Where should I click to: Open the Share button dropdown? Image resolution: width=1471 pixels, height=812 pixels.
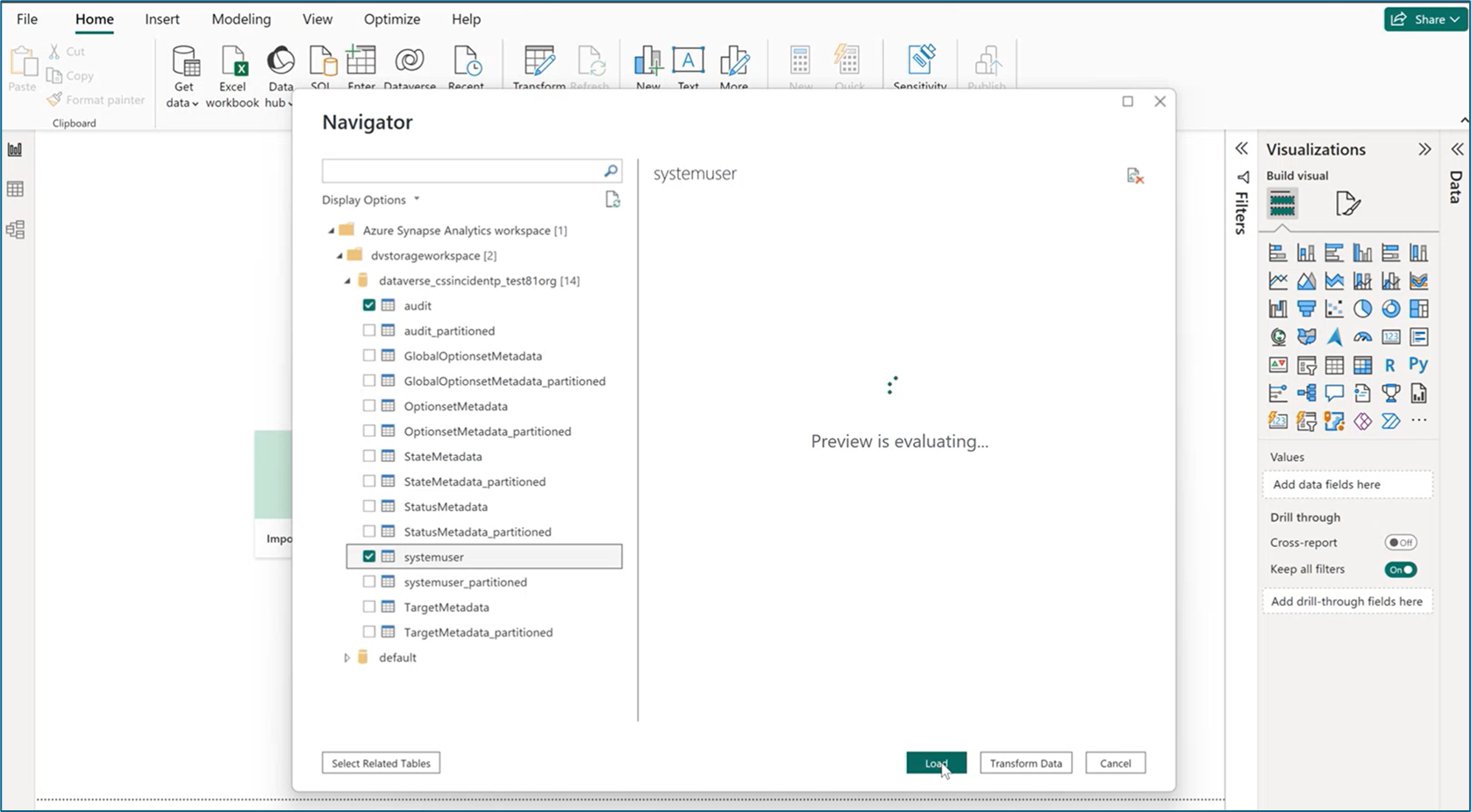[x=1425, y=19]
